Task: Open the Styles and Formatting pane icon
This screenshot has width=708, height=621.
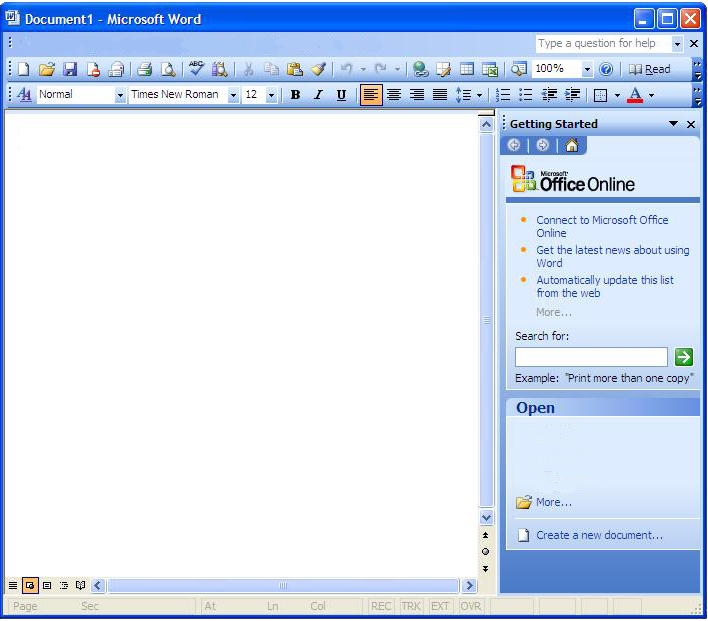Action: point(24,95)
